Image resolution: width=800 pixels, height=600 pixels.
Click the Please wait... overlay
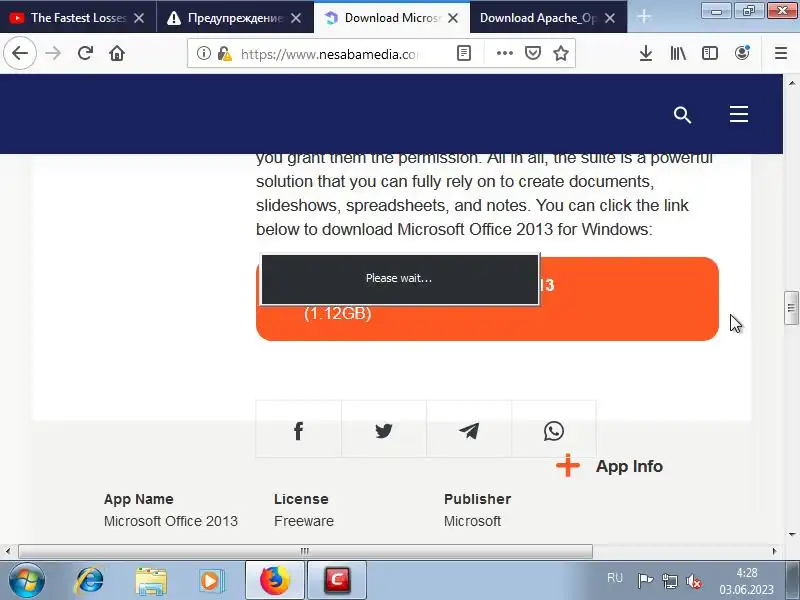pyautogui.click(x=399, y=279)
